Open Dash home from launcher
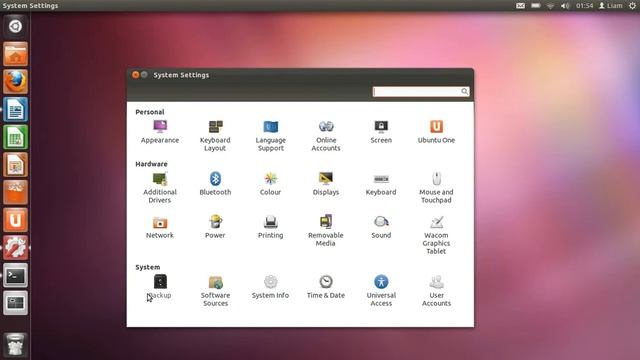640x360 pixels. coord(16,26)
